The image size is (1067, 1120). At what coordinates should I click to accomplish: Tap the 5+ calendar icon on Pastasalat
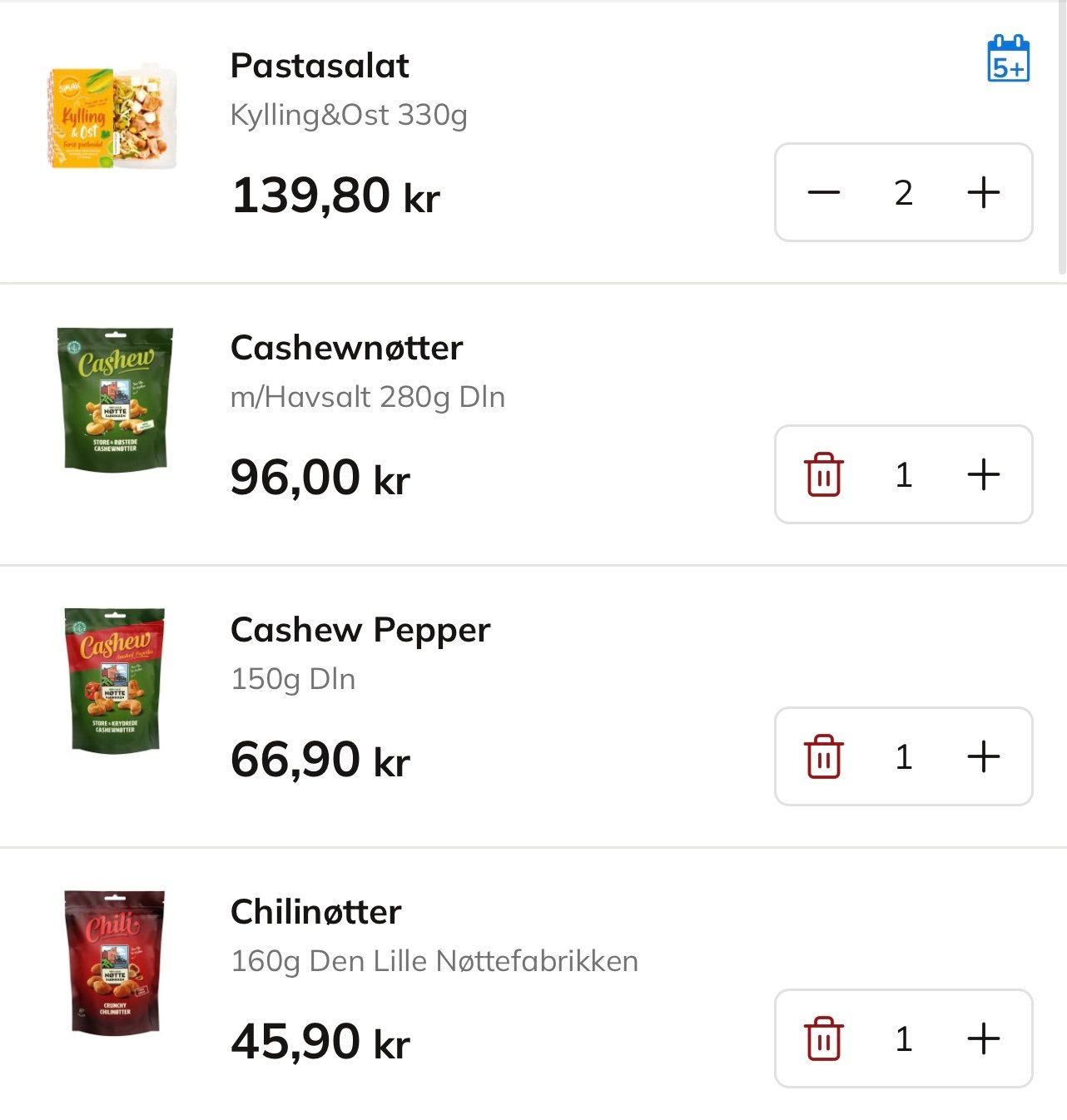pos(1008,58)
